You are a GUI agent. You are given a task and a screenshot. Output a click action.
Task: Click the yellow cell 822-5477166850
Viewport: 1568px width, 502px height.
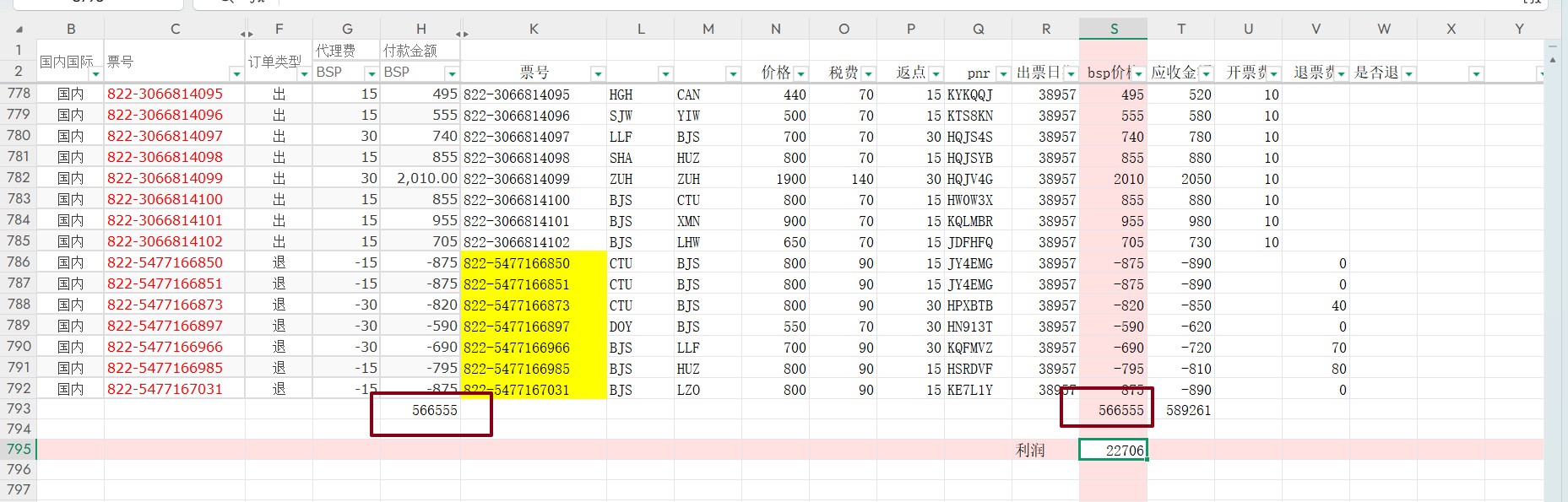(x=534, y=263)
